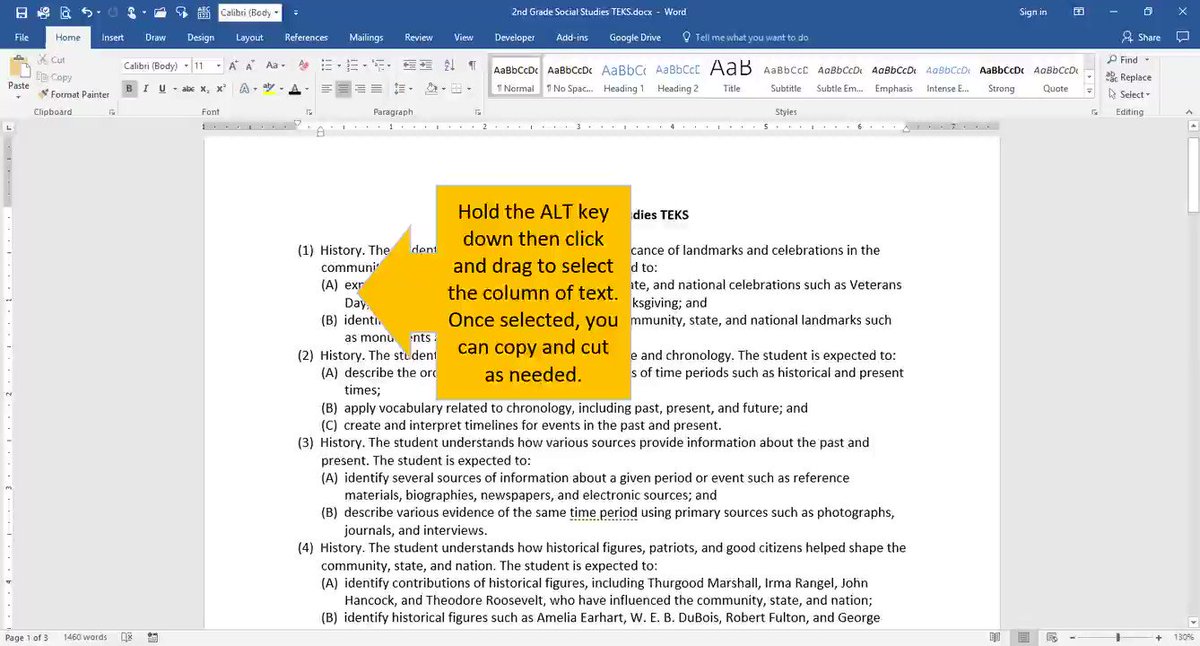Click the Ribbon Display Options icon
This screenshot has width=1200, height=646.
click(x=1078, y=12)
